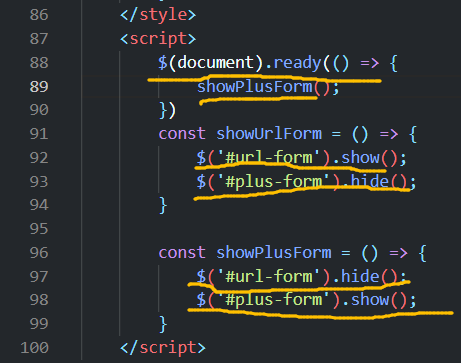Click line number 89 in the gutter
This screenshot has width=461, height=363.
39,87
